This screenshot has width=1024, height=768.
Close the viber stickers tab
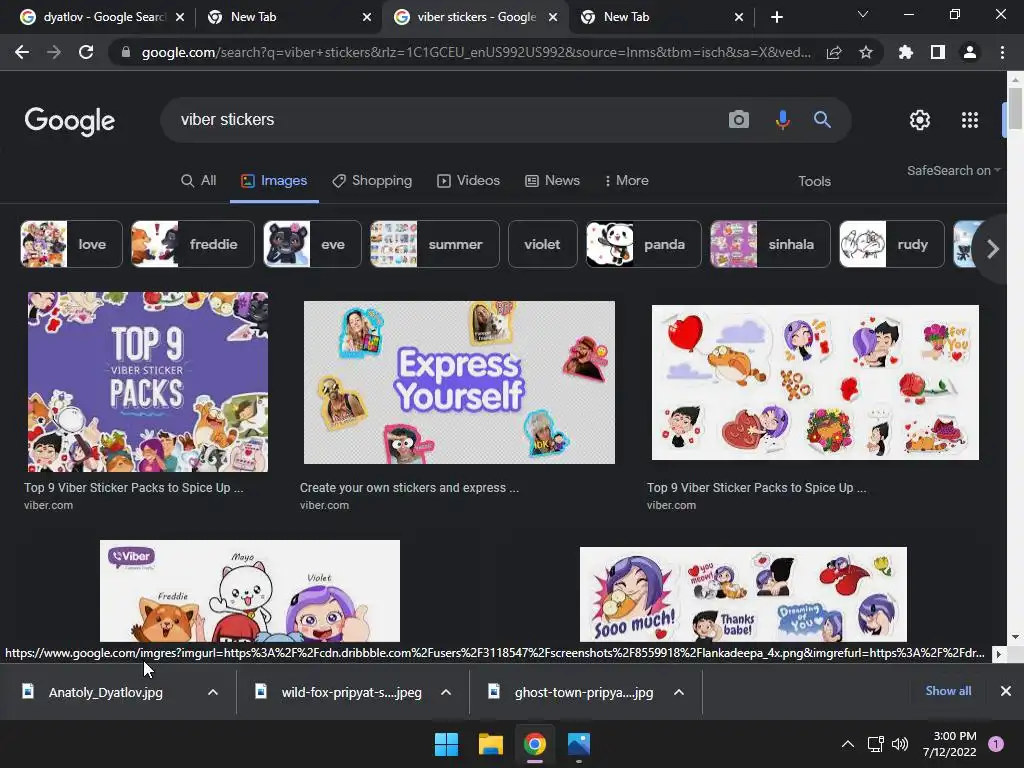point(553,17)
